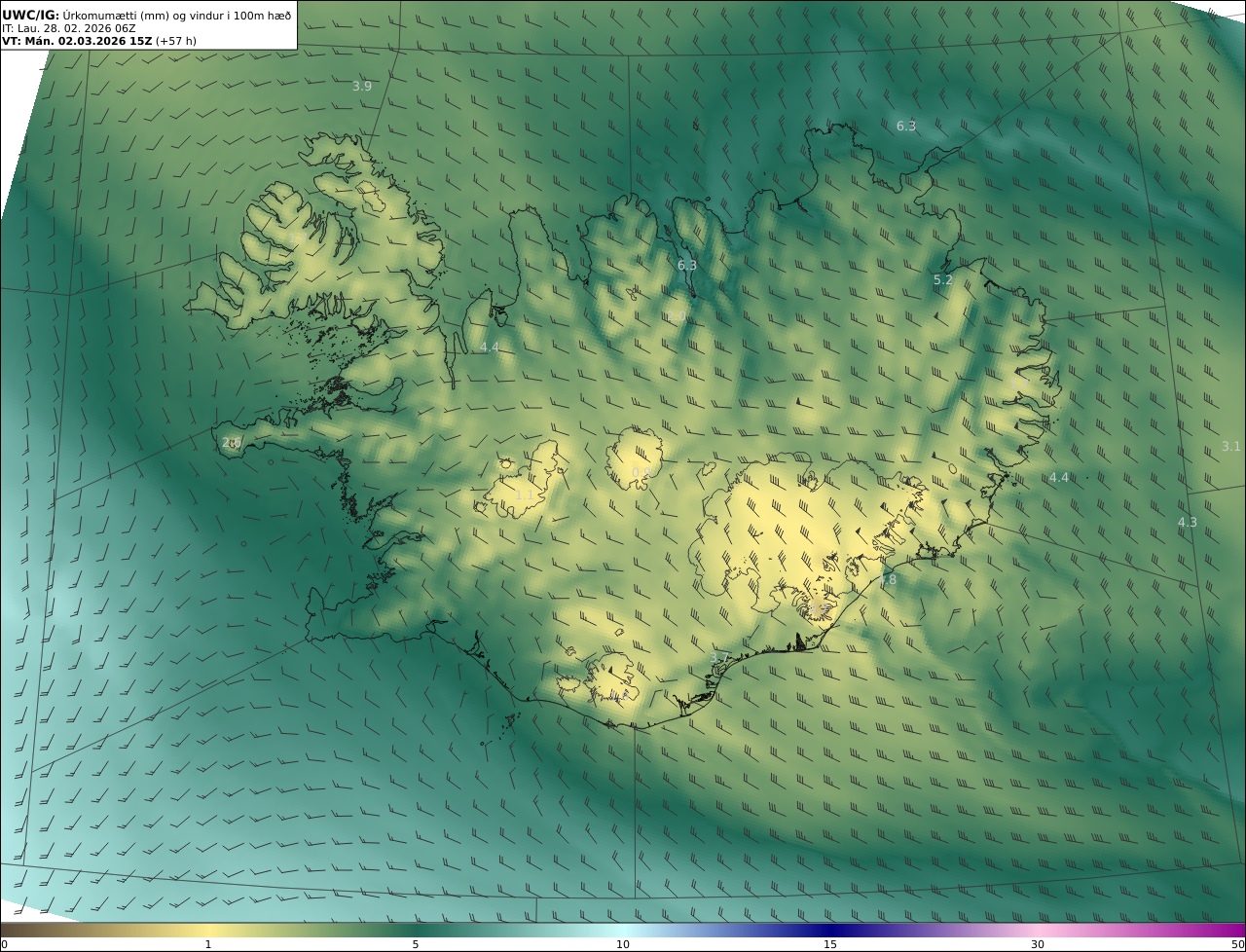The width and height of the screenshot is (1246, 952).
Task: Click colorbar tick label '0'
Action: tap(4, 944)
